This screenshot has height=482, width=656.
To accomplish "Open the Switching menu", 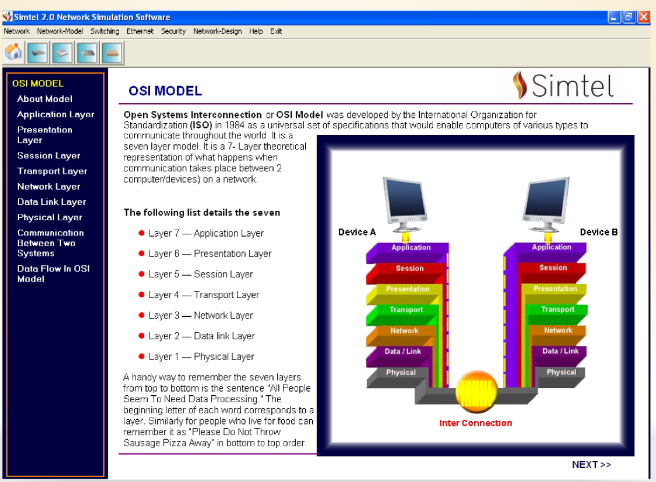I will 104,32.
